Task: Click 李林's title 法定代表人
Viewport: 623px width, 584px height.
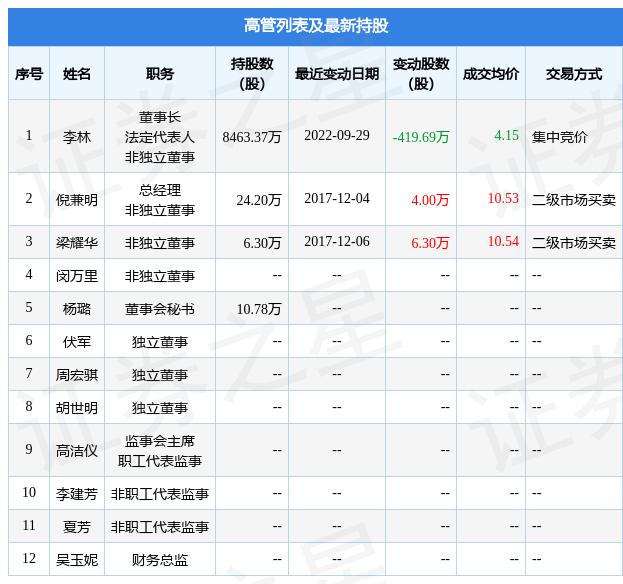Action: click(x=160, y=137)
